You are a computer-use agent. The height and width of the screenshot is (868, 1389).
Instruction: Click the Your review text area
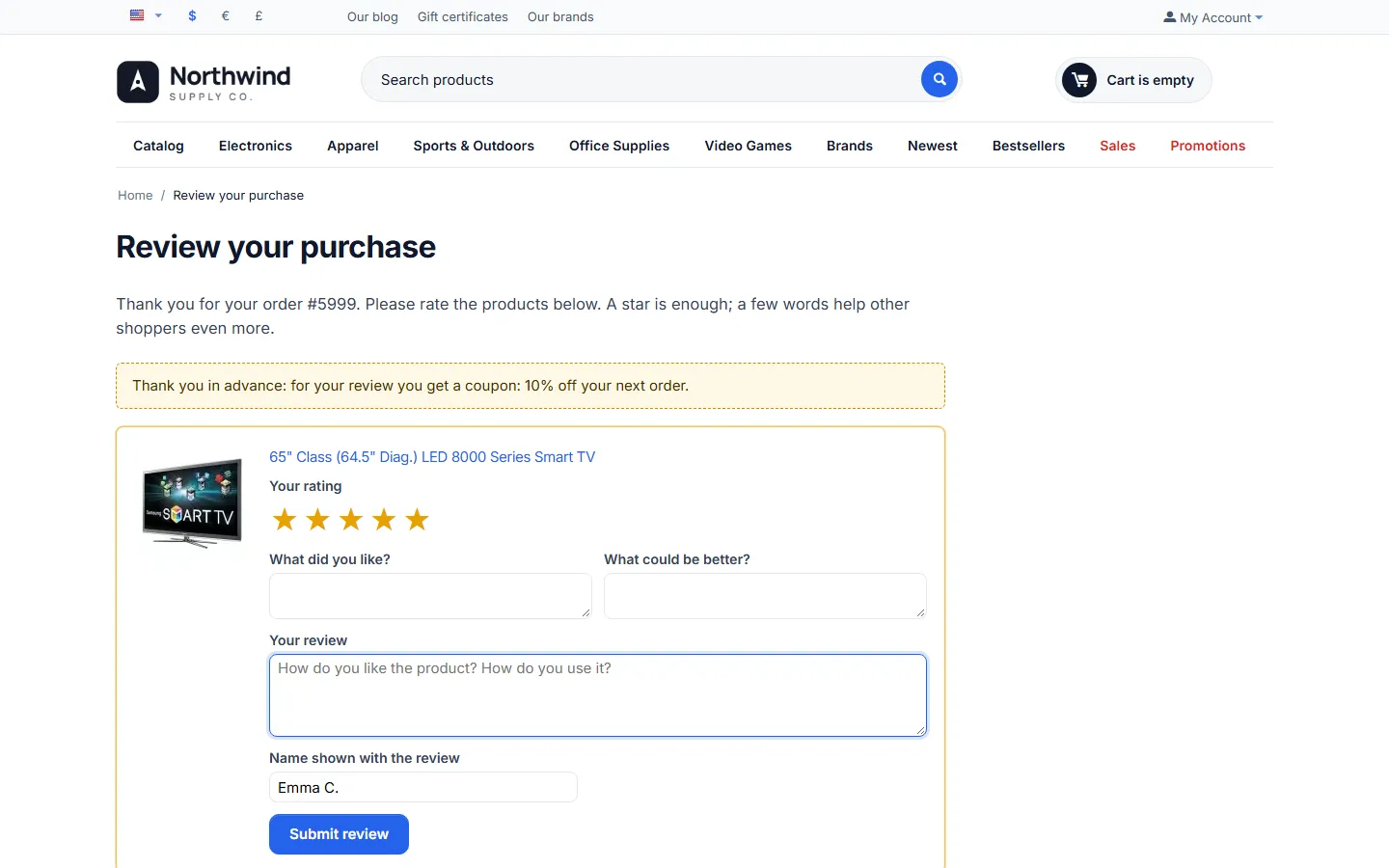598,695
